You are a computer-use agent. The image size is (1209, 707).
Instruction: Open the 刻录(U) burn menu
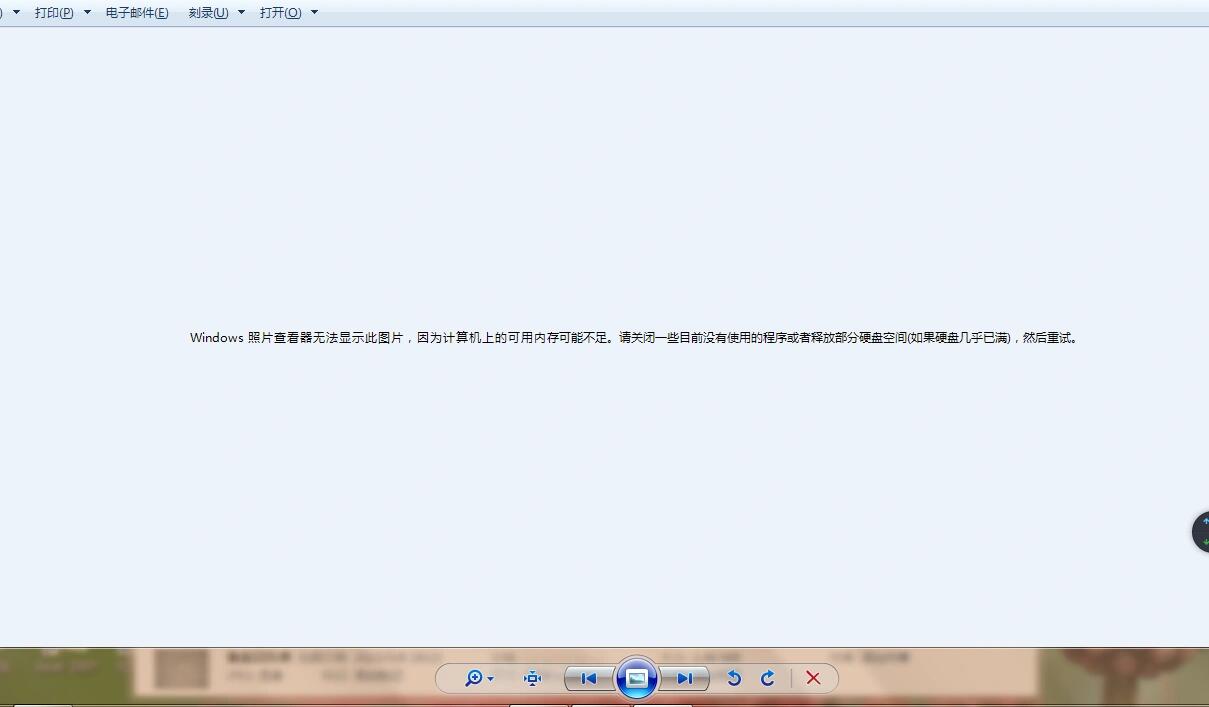click(208, 13)
